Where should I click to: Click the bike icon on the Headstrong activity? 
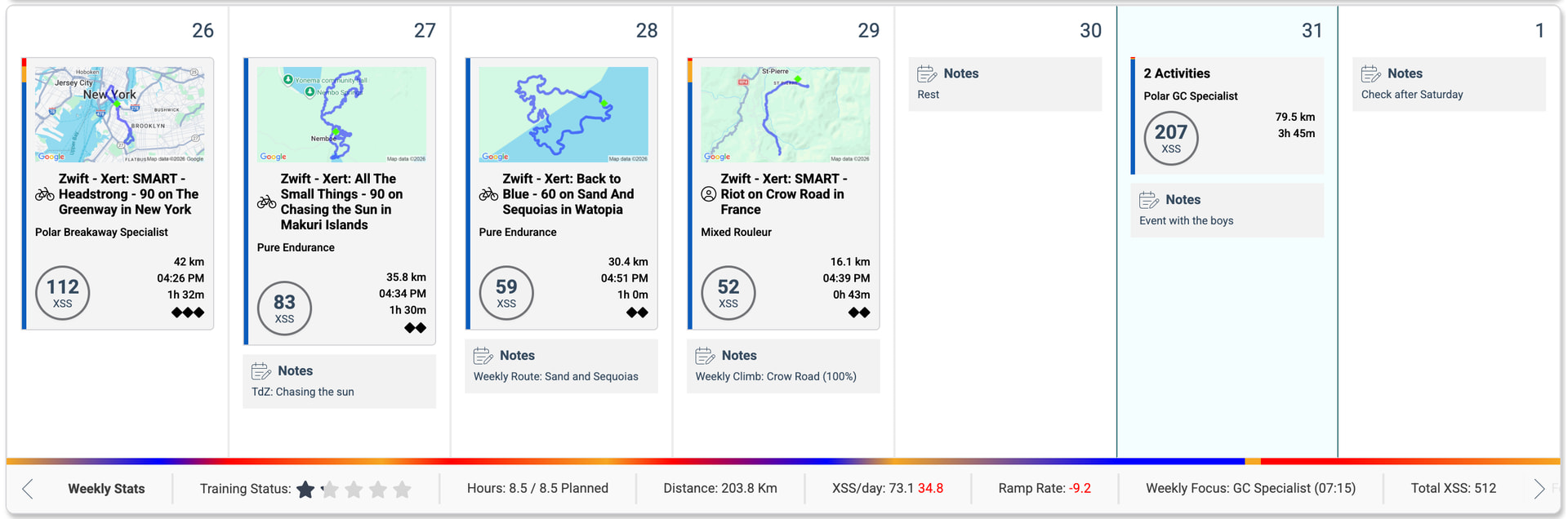pos(45,194)
